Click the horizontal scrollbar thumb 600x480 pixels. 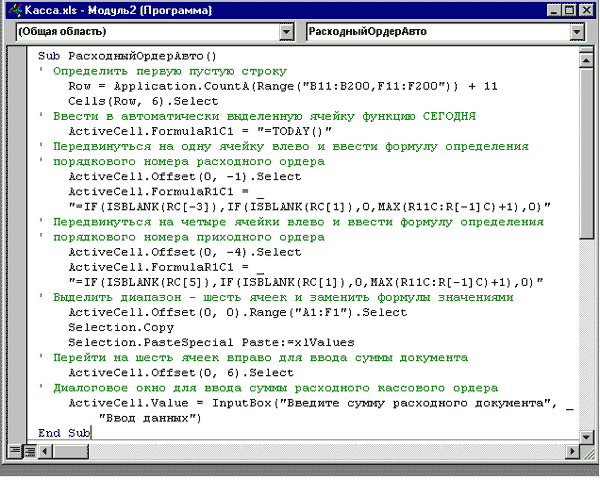coord(70,451)
